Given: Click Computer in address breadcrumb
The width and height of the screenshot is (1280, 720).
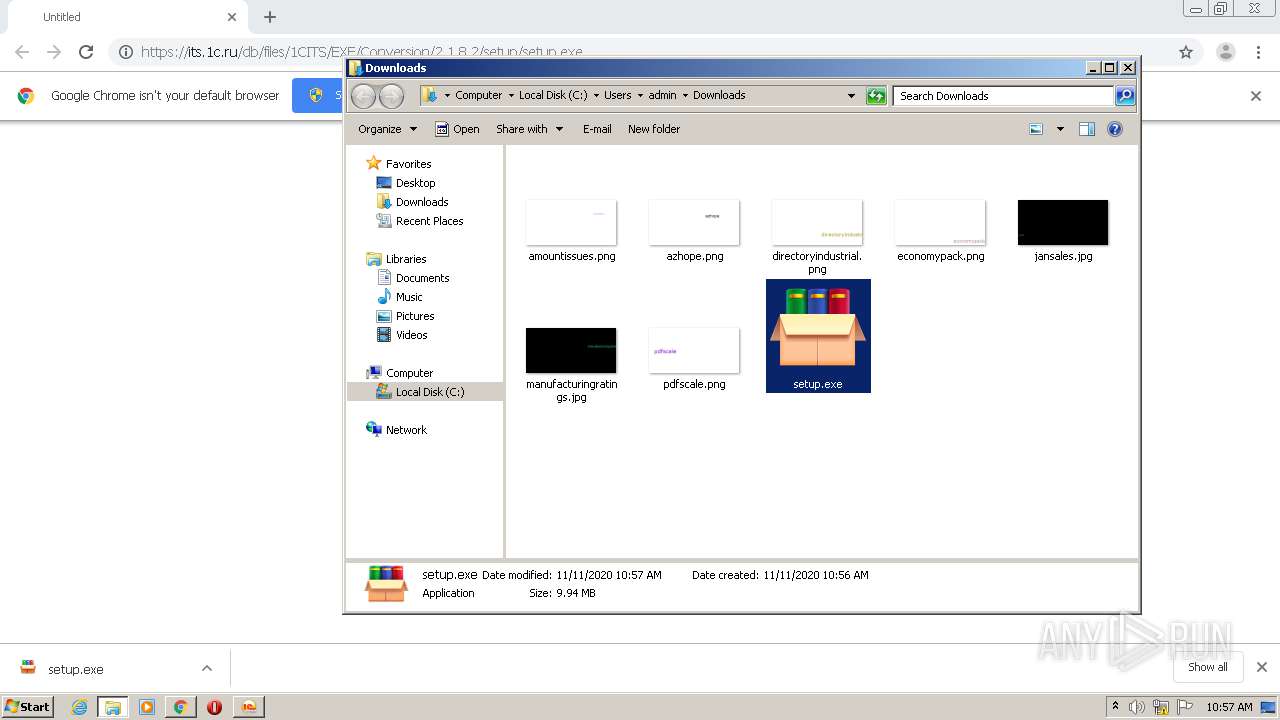Looking at the screenshot, I should click(x=478, y=95).
